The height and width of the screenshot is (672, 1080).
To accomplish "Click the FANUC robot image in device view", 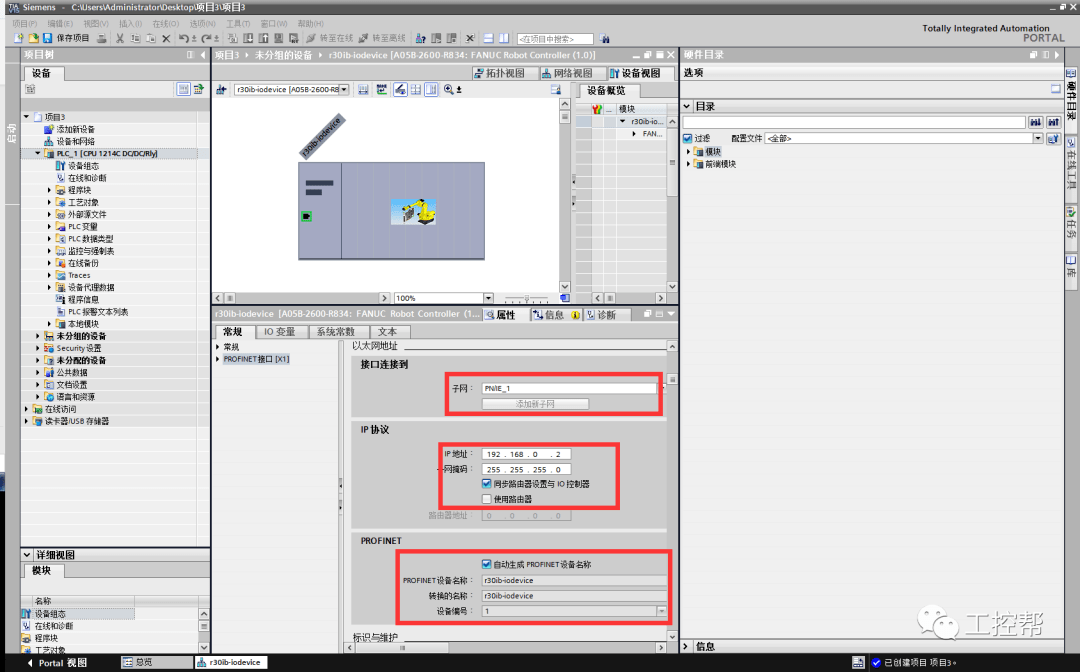I will 413,211.
